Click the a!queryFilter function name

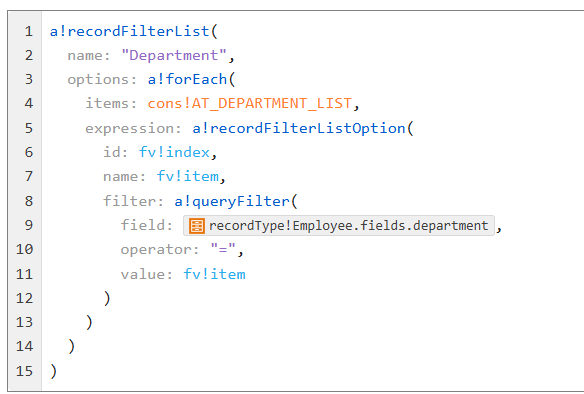(x=232, y=201)
